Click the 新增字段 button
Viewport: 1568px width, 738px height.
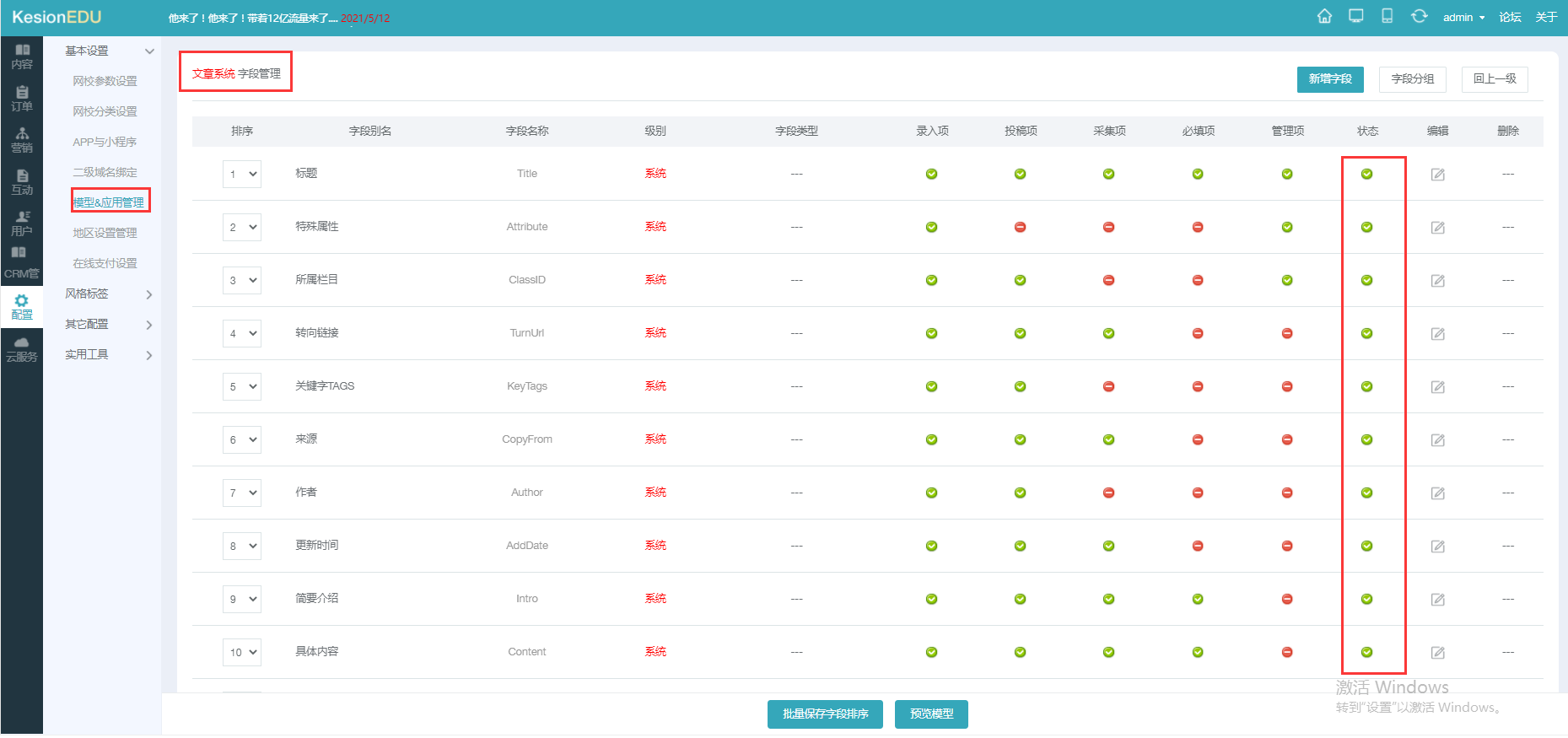coord(1330,79)
